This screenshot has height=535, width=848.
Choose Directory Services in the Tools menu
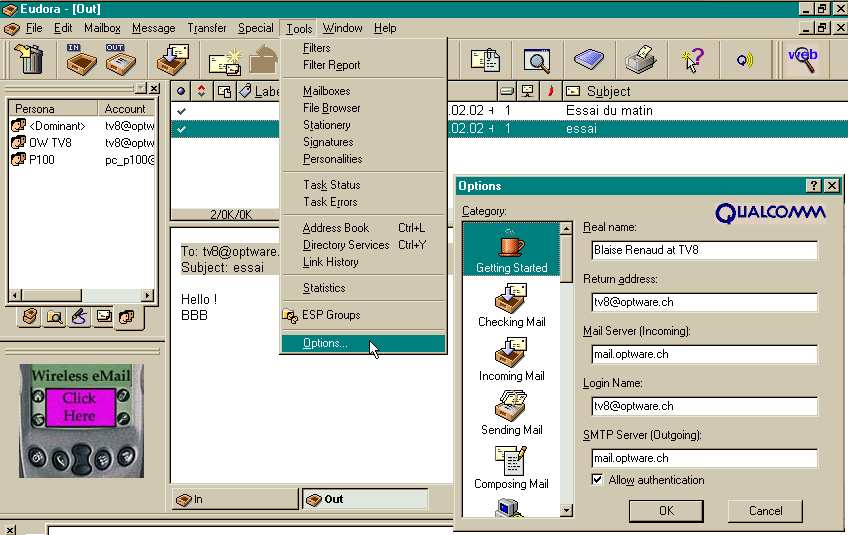click(x=363, y=245)
